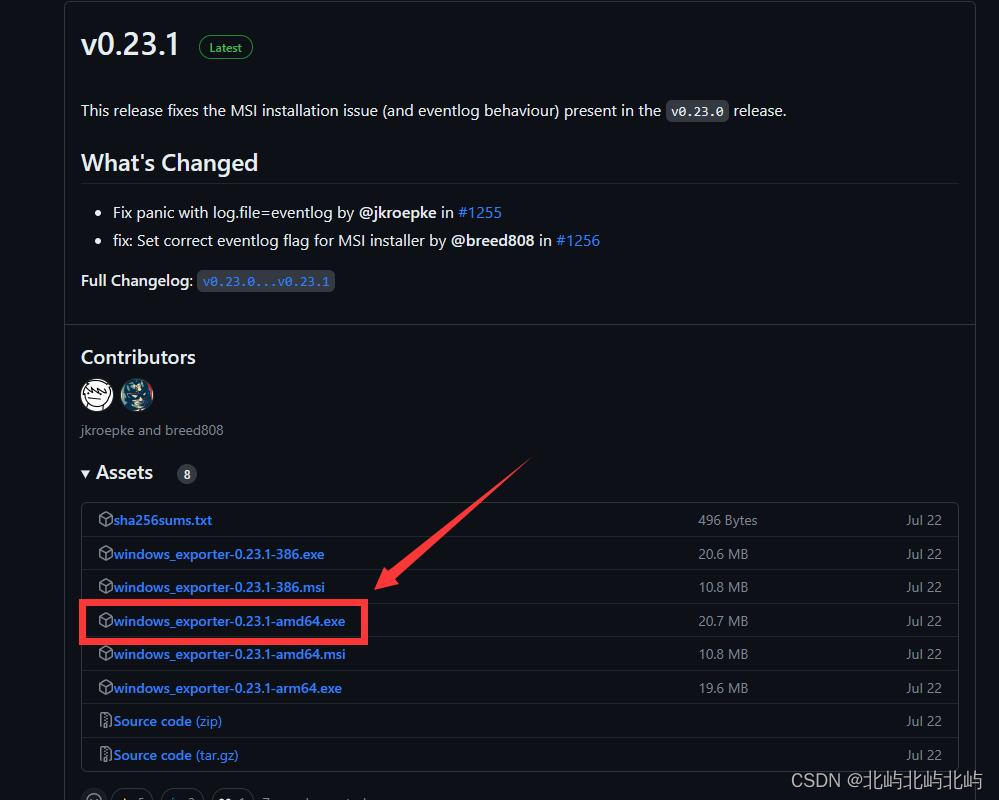Download windows_exporter-0.23.1-386.msi

219,587
